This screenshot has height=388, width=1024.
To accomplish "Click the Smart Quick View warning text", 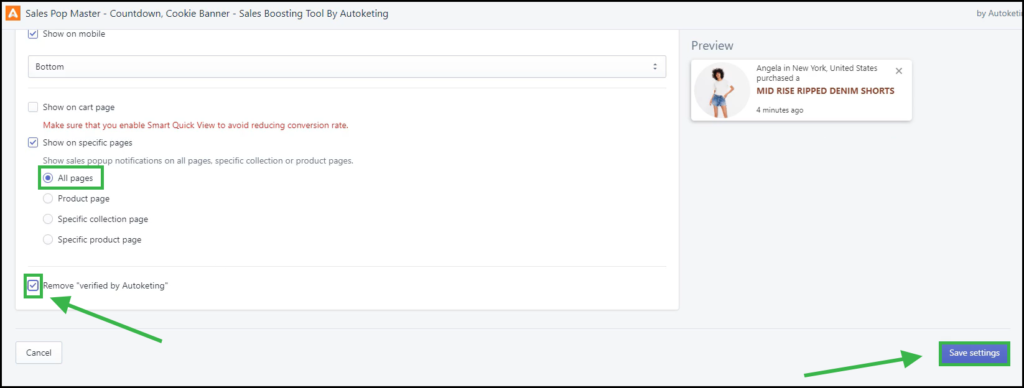I will (x=195, y=125).
